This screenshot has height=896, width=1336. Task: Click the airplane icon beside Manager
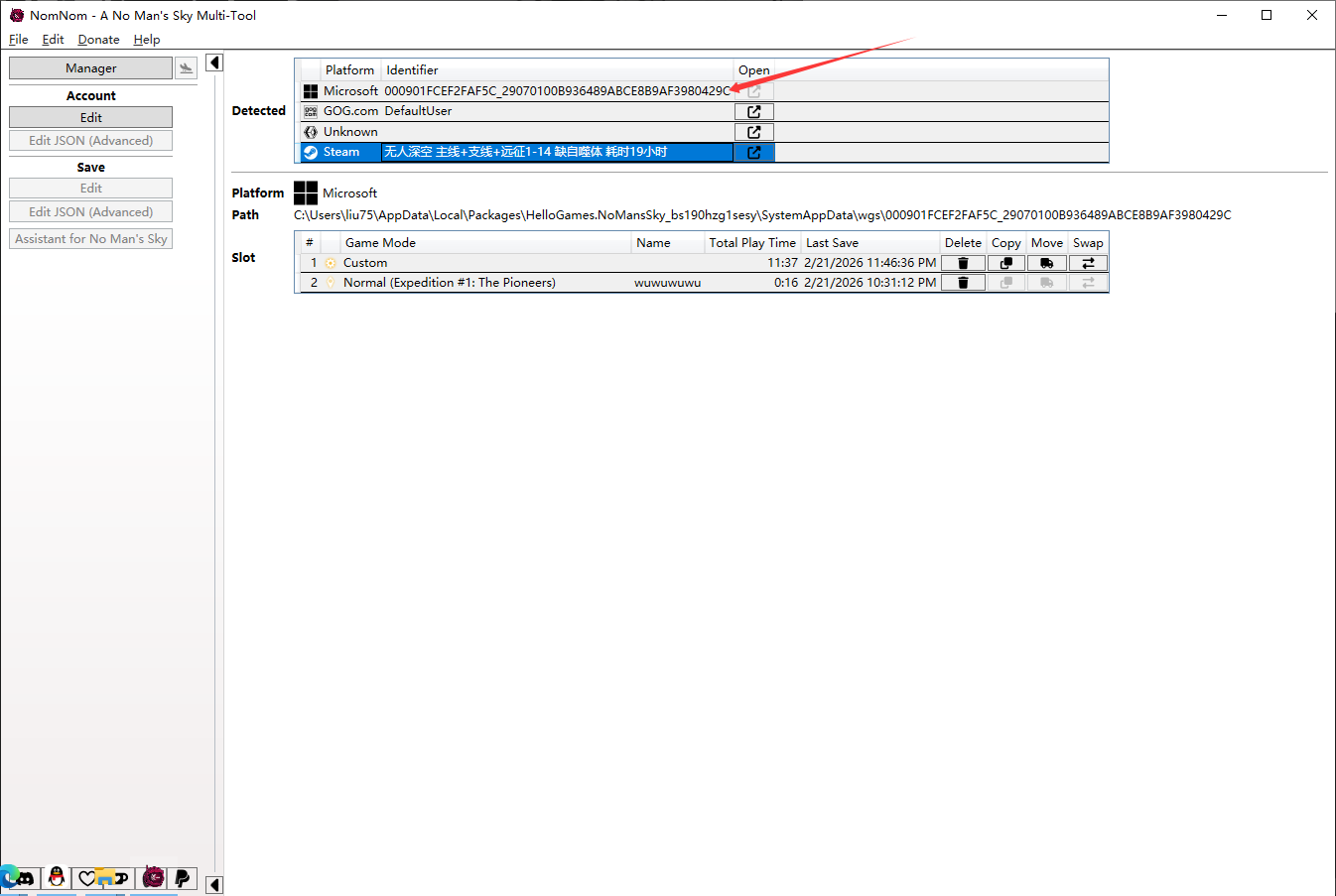click(x=186, y=67)
